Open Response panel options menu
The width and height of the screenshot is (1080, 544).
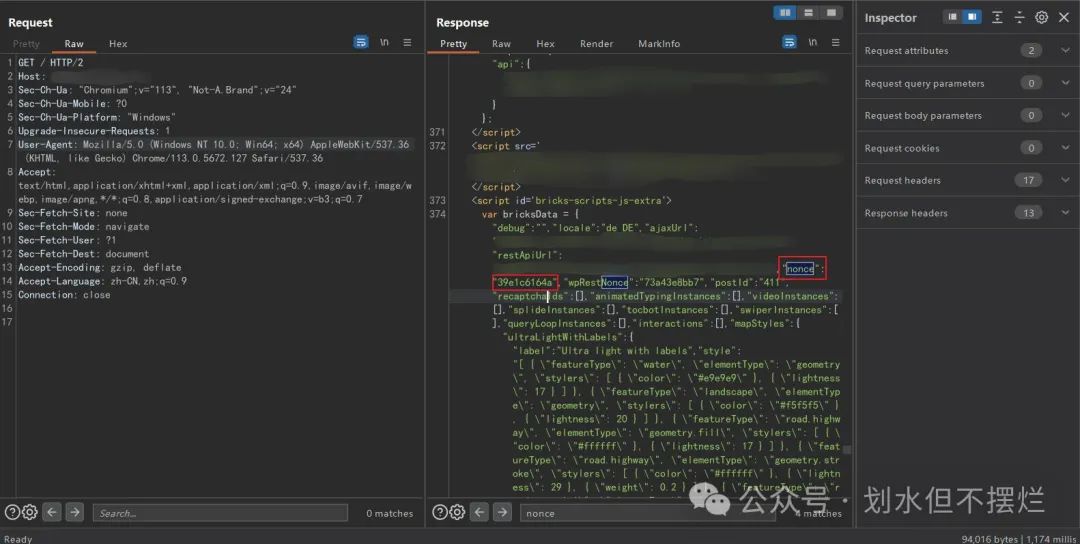(835, 43)
